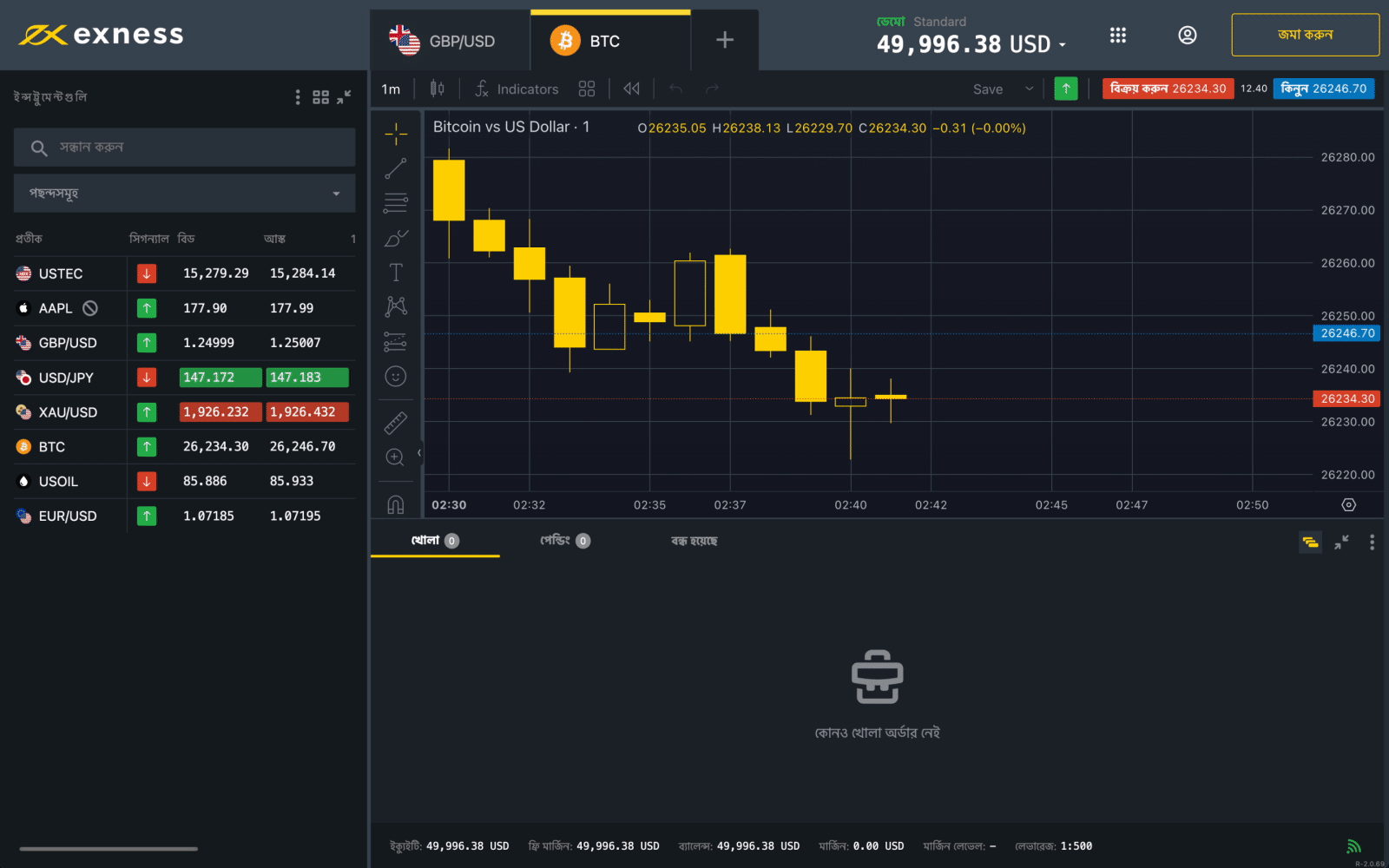Viewport: 1389px width, 868px height.
Task: Open the Indicators menu
Action: [517, 89]
